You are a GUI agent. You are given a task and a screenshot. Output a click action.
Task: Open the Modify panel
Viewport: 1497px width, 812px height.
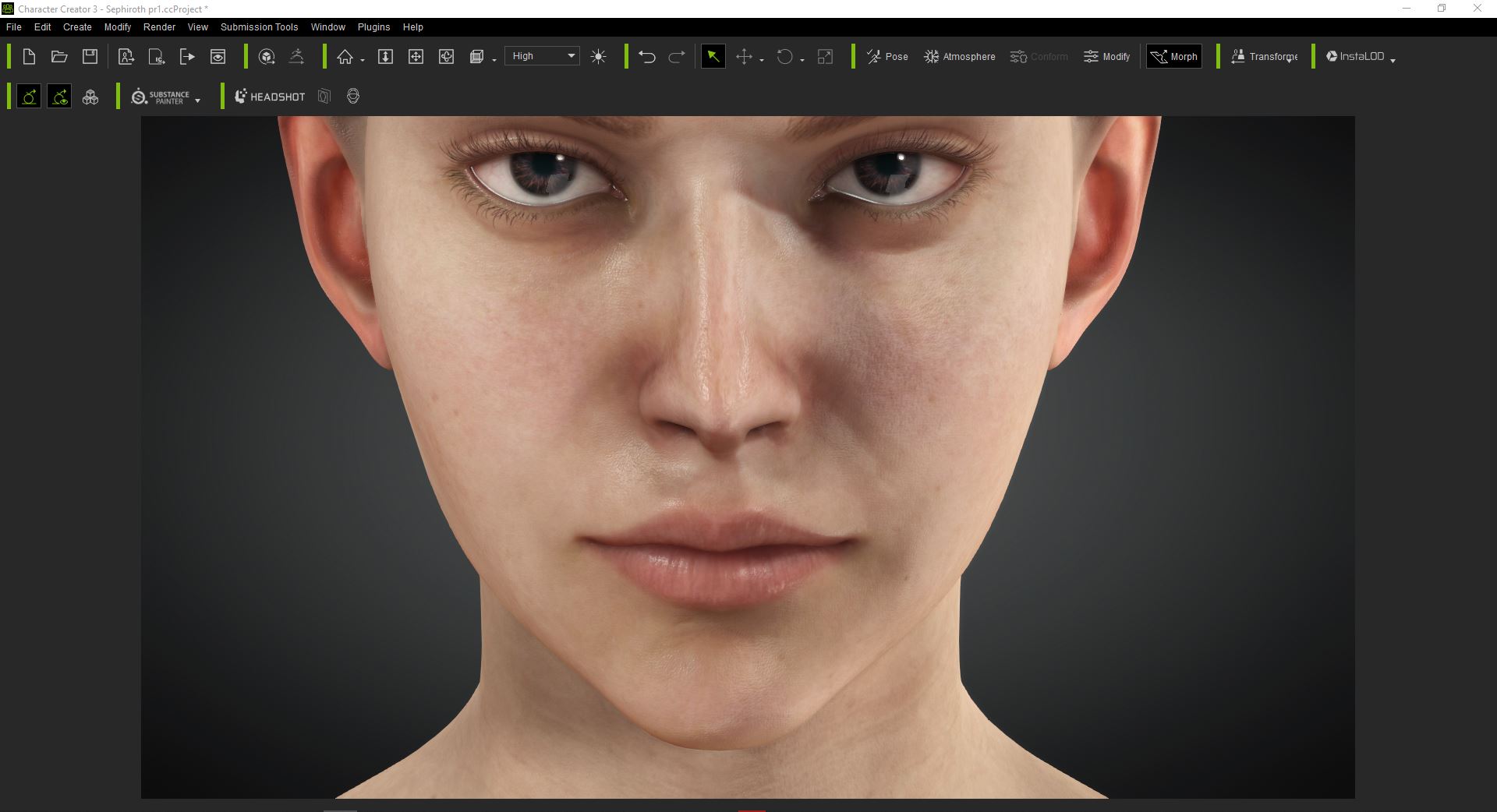(1106, 56)
